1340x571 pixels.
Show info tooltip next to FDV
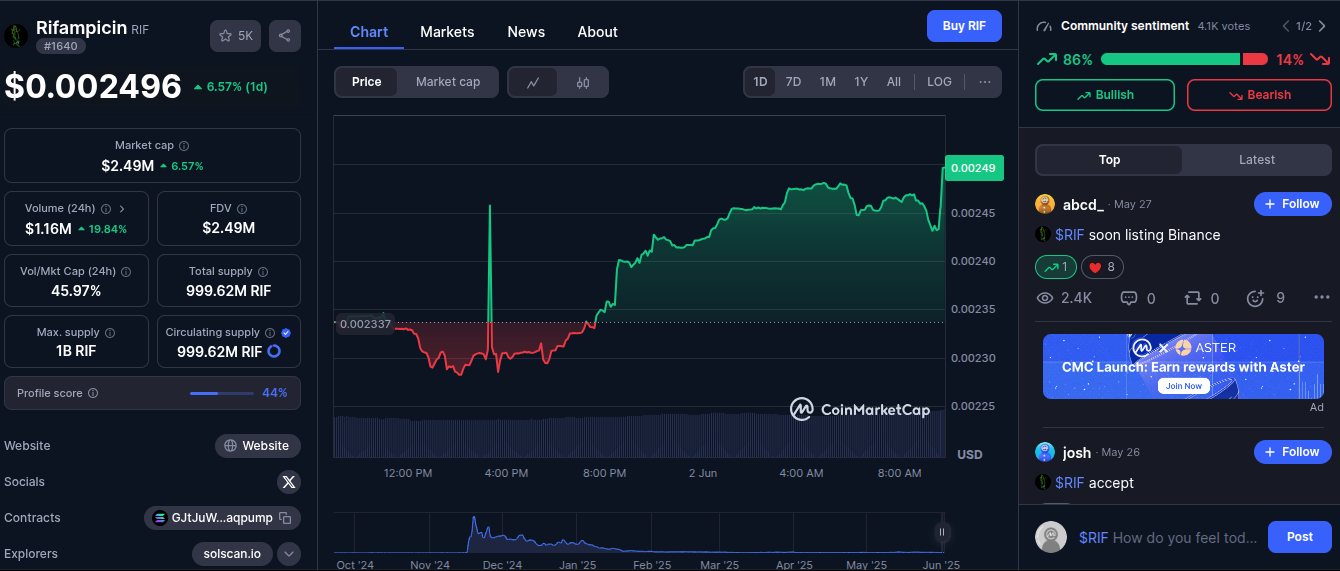coord(240,209)
